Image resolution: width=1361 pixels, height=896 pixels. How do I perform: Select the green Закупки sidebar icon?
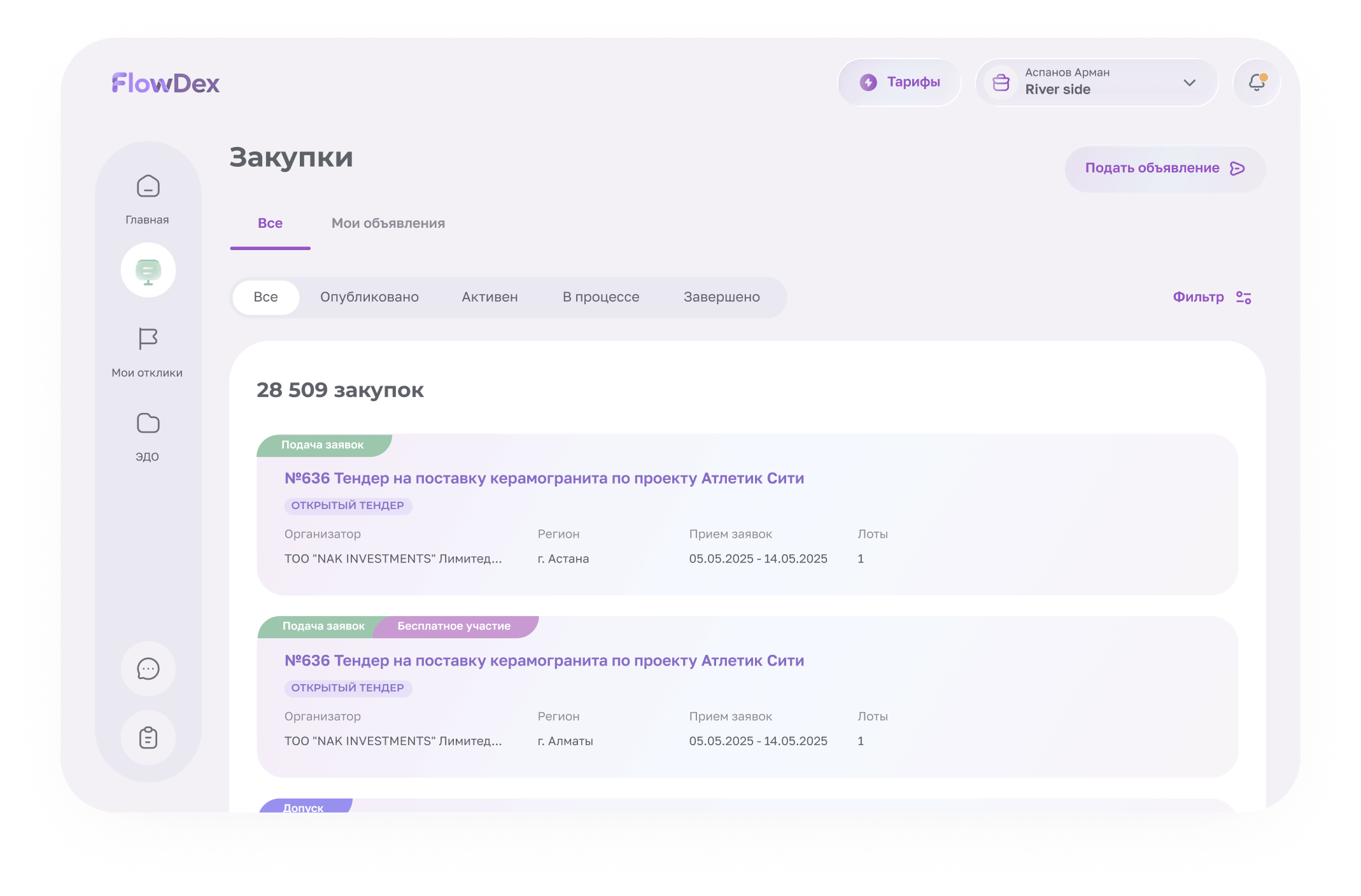click(148, 270)
